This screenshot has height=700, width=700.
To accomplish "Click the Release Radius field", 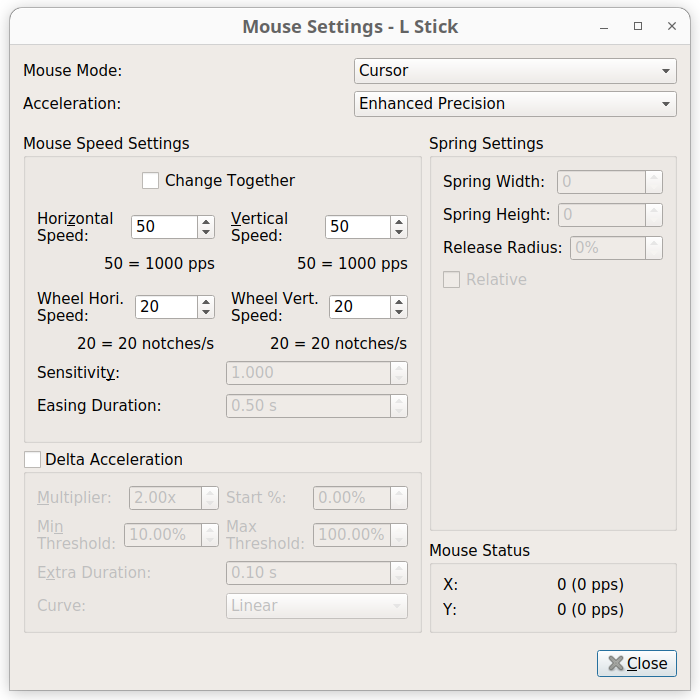I will pos(608,248).
